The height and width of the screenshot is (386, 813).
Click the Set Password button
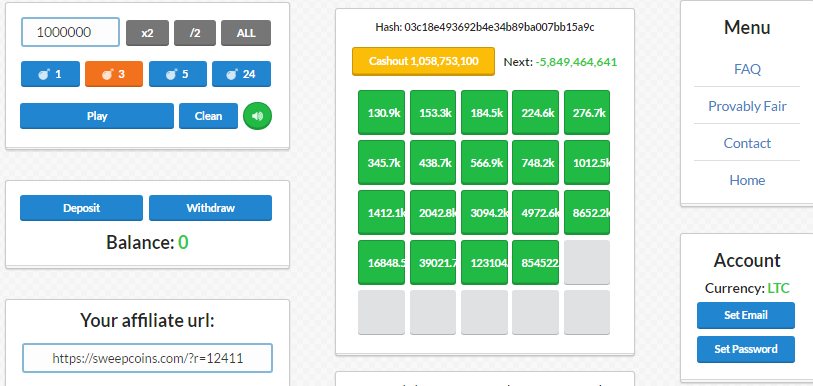coord(746,349)
